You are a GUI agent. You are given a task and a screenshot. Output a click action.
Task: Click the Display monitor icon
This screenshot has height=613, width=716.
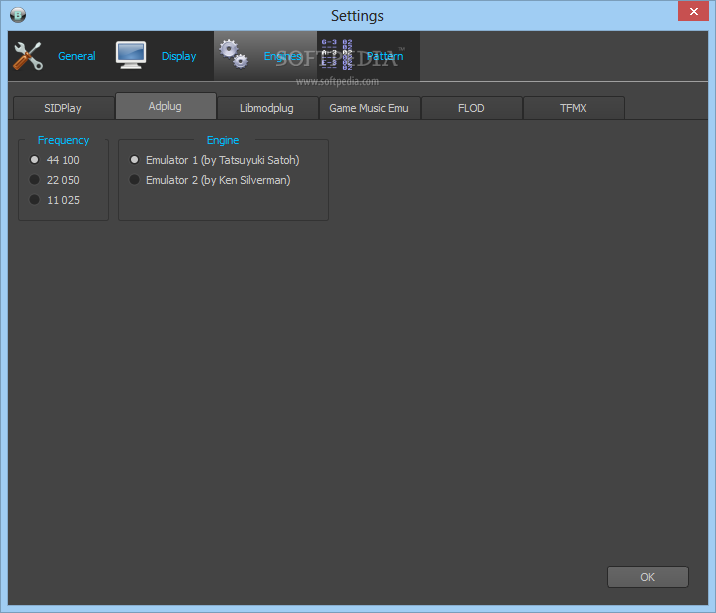[x=131, y=55]
